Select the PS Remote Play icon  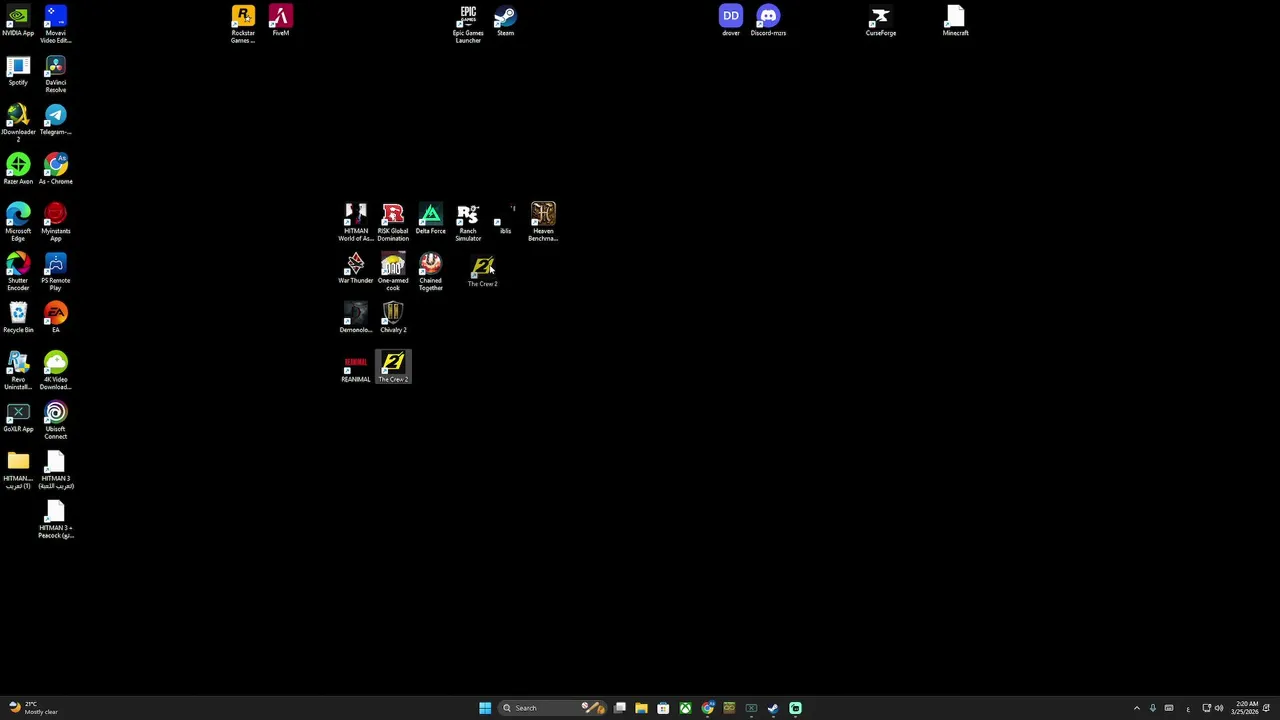click(55, 271)
